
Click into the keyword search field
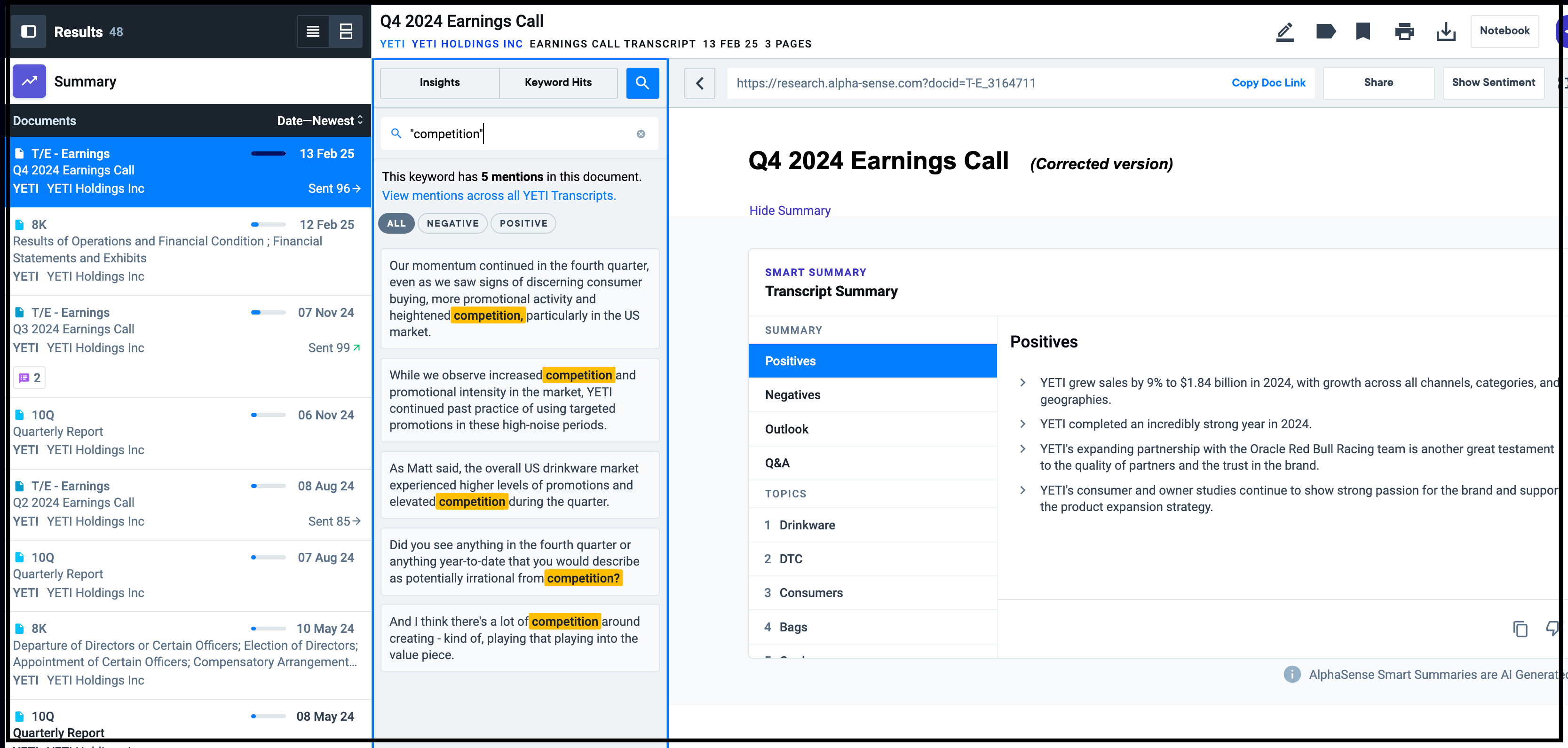pos(519,134)
